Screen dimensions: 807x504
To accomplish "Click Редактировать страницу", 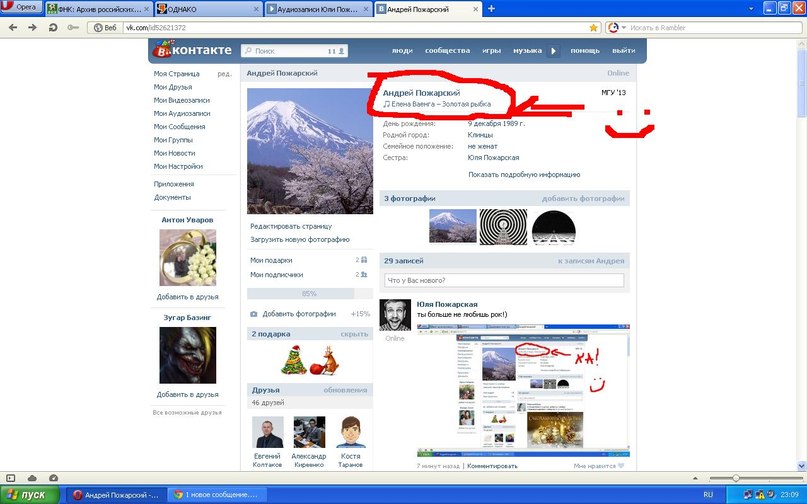I will click(x=291, y=226).
